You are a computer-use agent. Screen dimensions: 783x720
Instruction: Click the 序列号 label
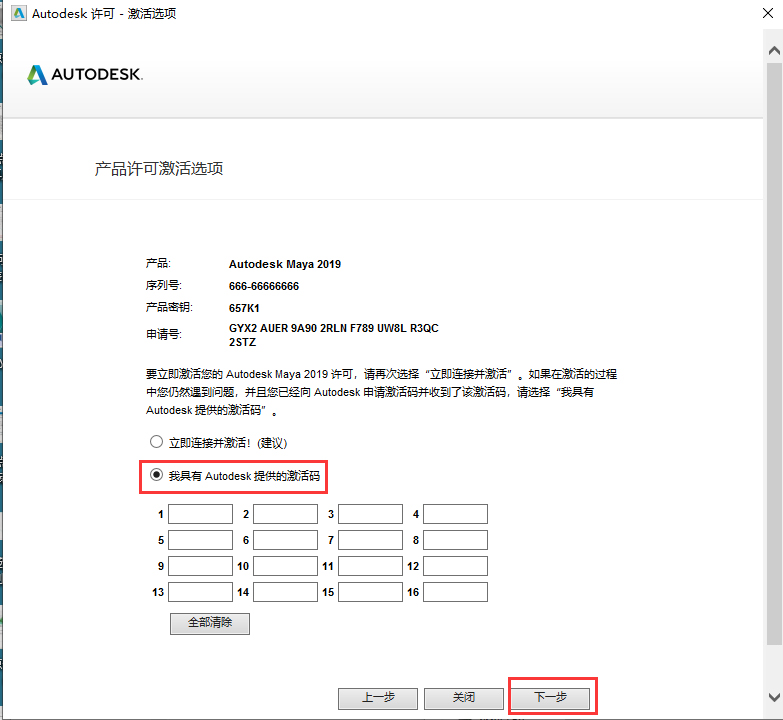coord(163,285)
